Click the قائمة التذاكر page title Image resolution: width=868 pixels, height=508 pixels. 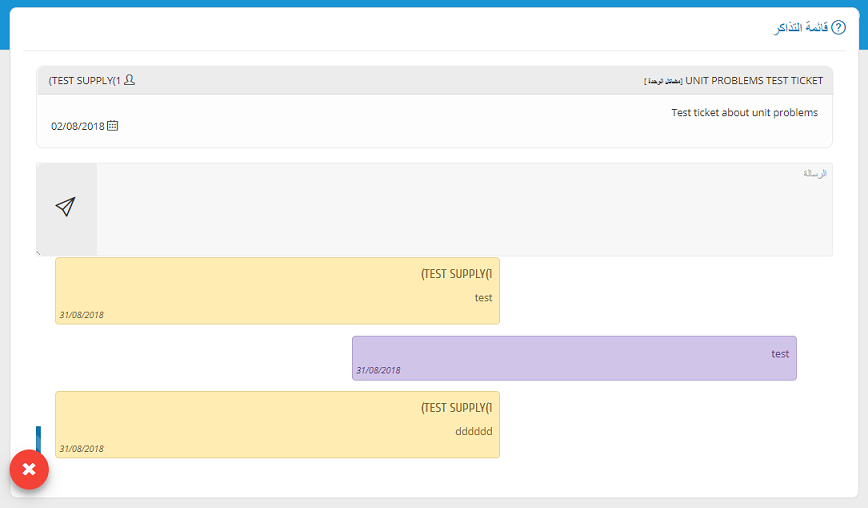point(799,28)
